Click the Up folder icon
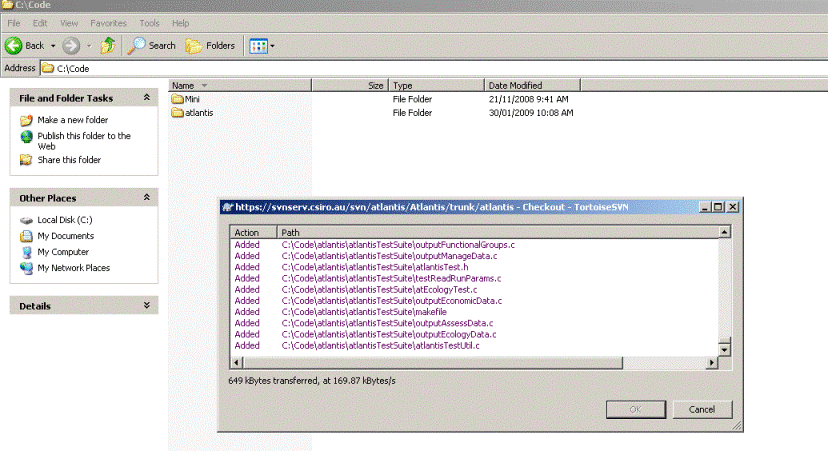Screen dimensions: 828x451 pyautogui.click(x=108, y=45)
